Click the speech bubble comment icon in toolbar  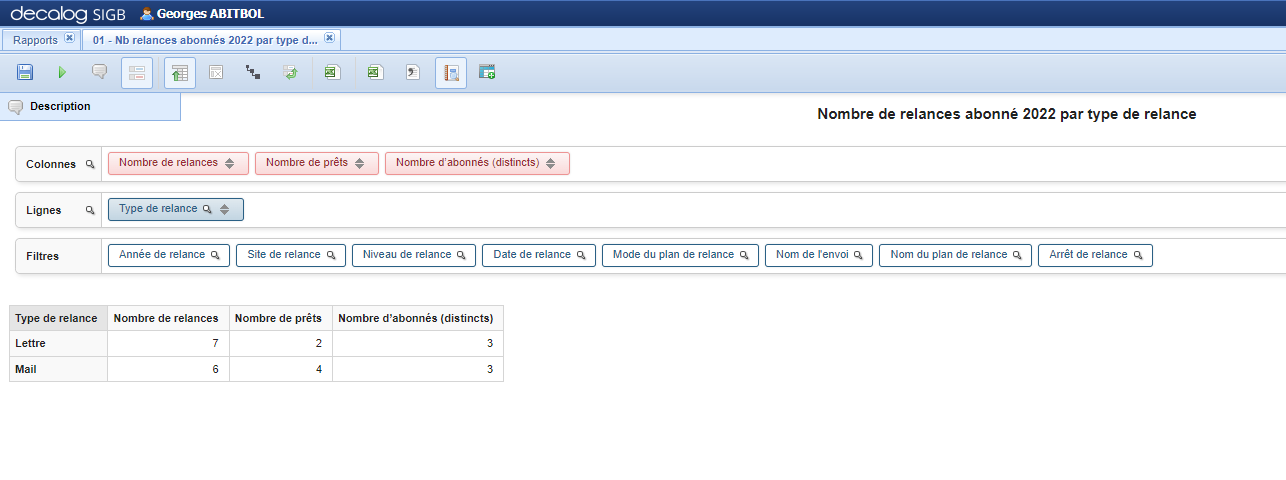click(99, 73)
